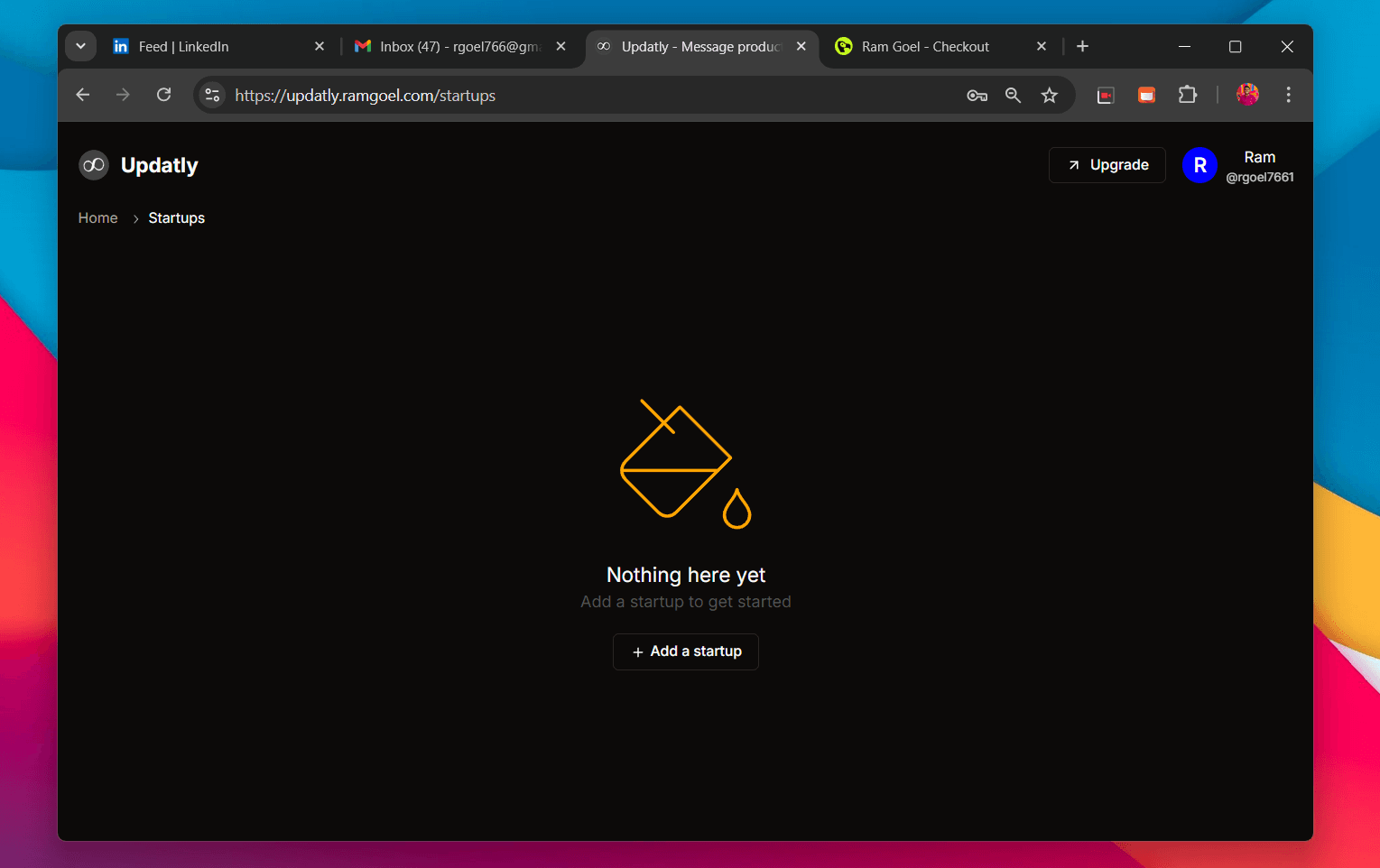Expand the tab search dropdown arrow
Image resolution: width=1380 pixels, height=868 pixels.
coord(81,47)
